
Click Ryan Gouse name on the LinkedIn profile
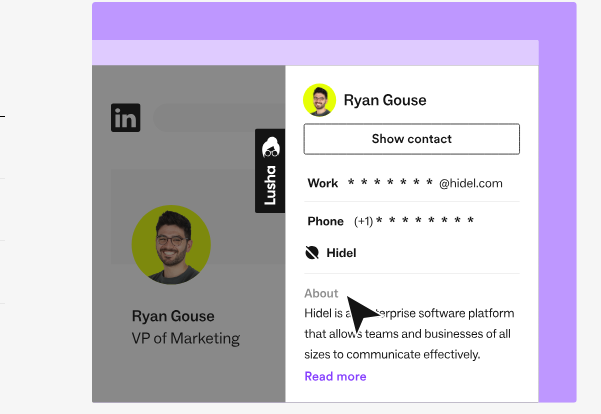[x=173, y=316]
